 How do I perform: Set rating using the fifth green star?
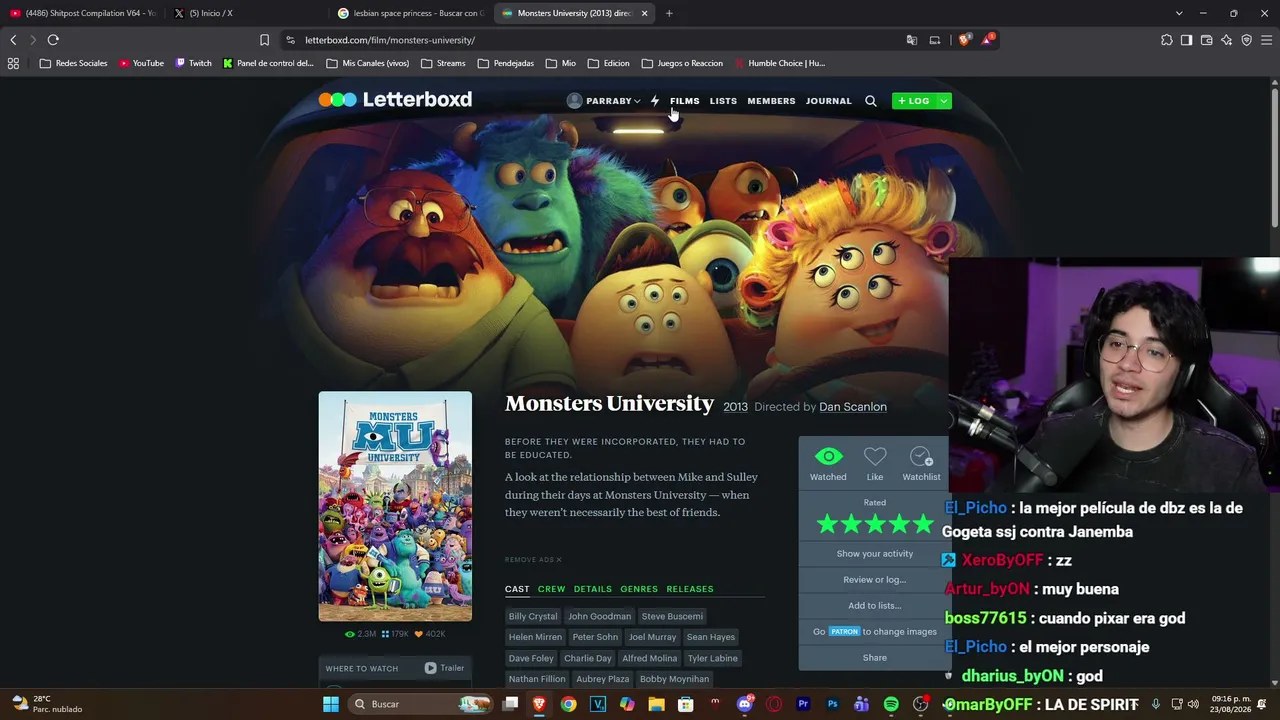pos(923,524)
